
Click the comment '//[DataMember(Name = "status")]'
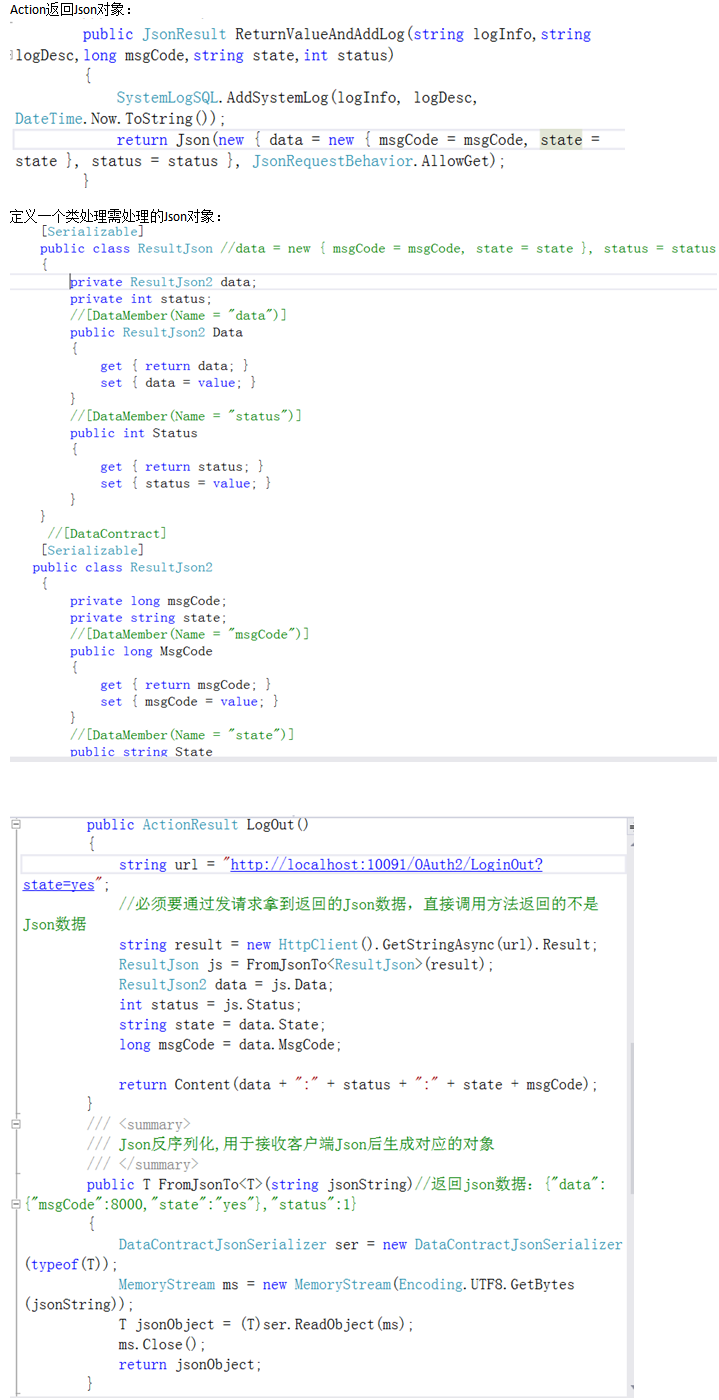186,416
